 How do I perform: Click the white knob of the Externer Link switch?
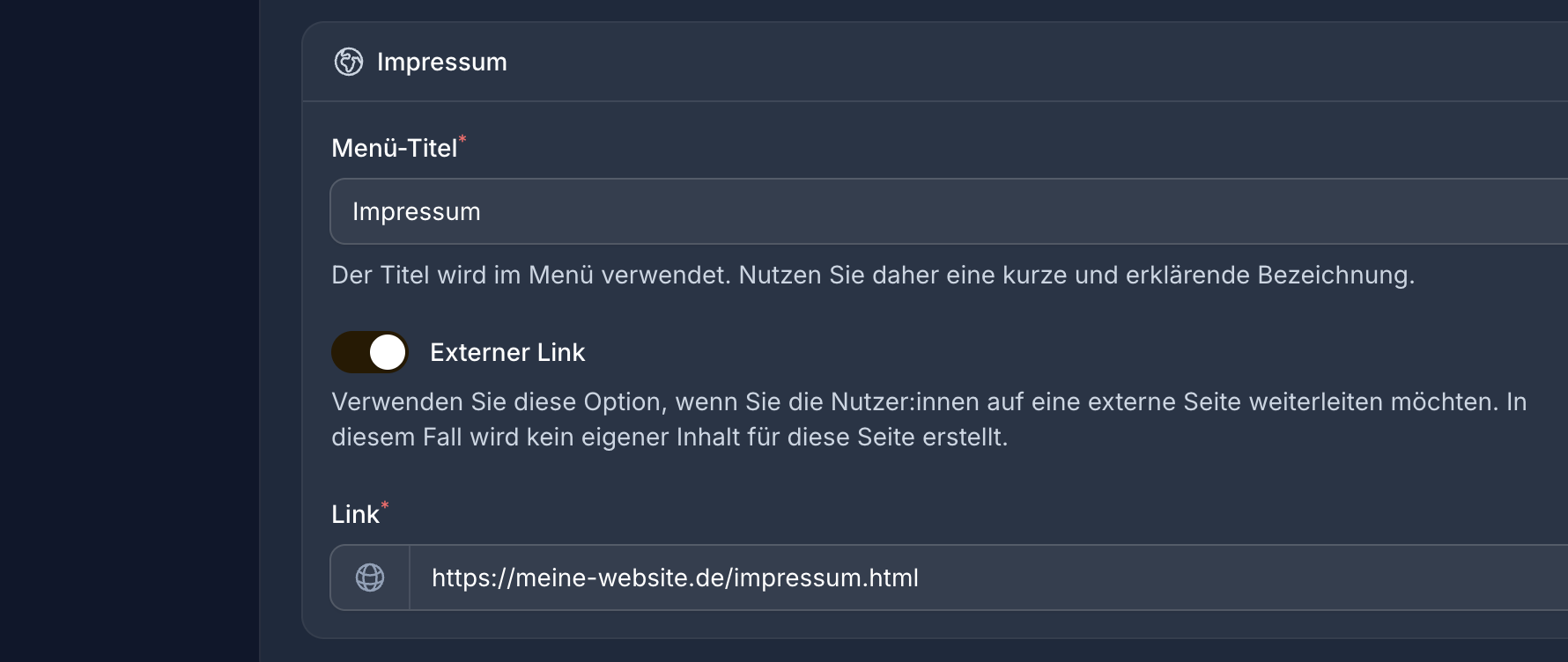pyautogui.click(x=385, y=351)
